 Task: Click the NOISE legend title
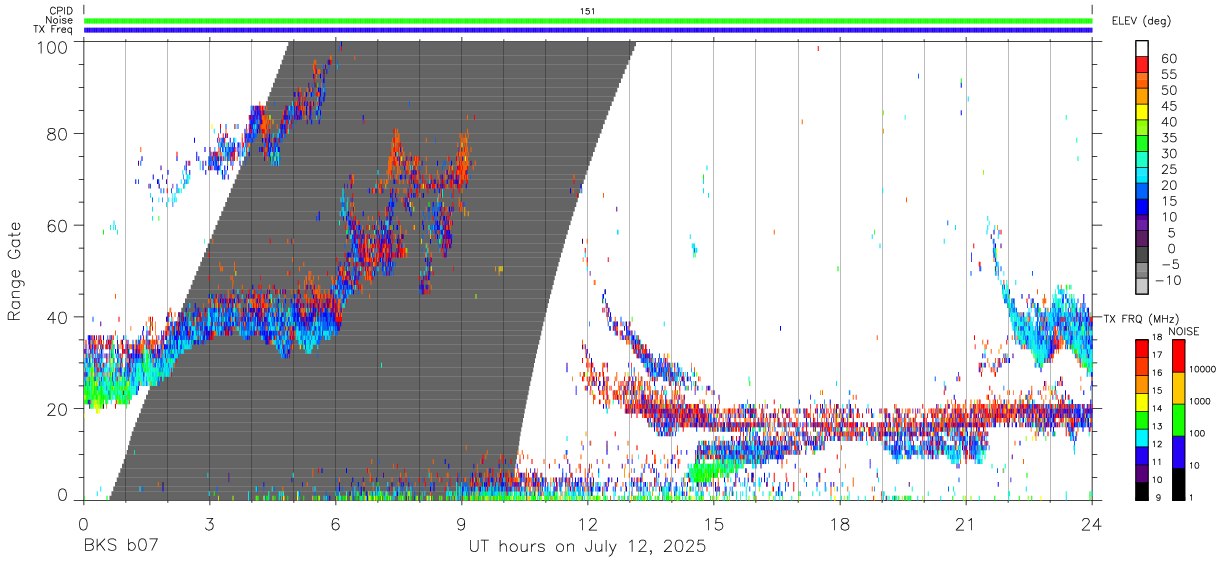(1184, 331)
